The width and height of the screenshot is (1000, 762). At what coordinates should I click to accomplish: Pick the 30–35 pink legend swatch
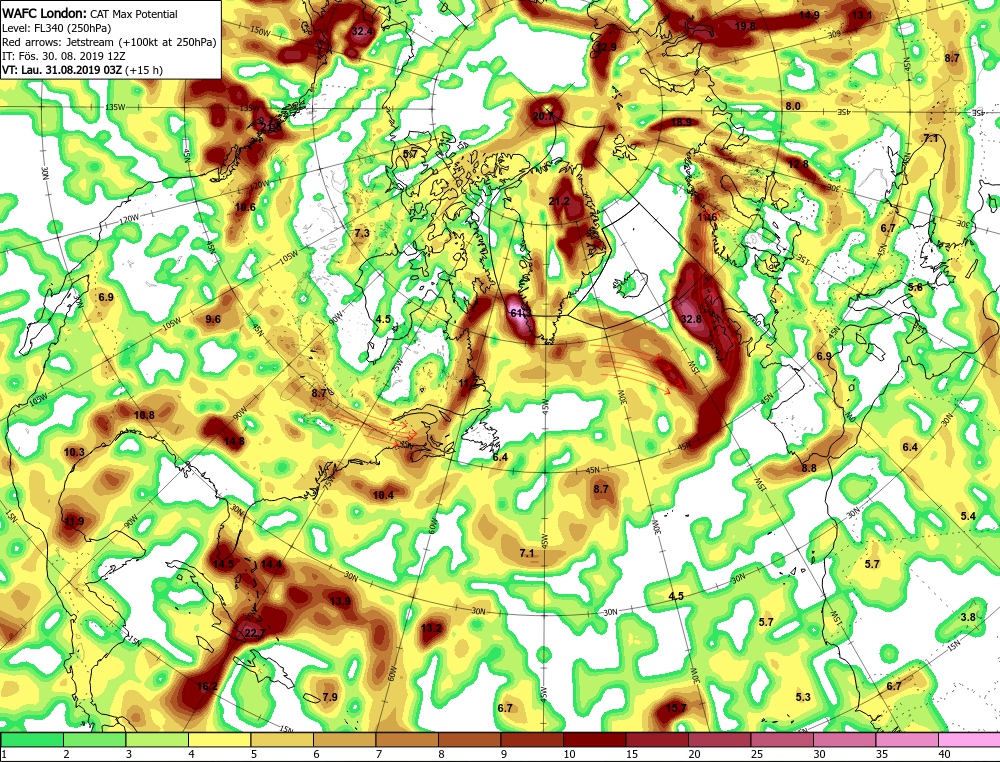click(x=844, y=740)
